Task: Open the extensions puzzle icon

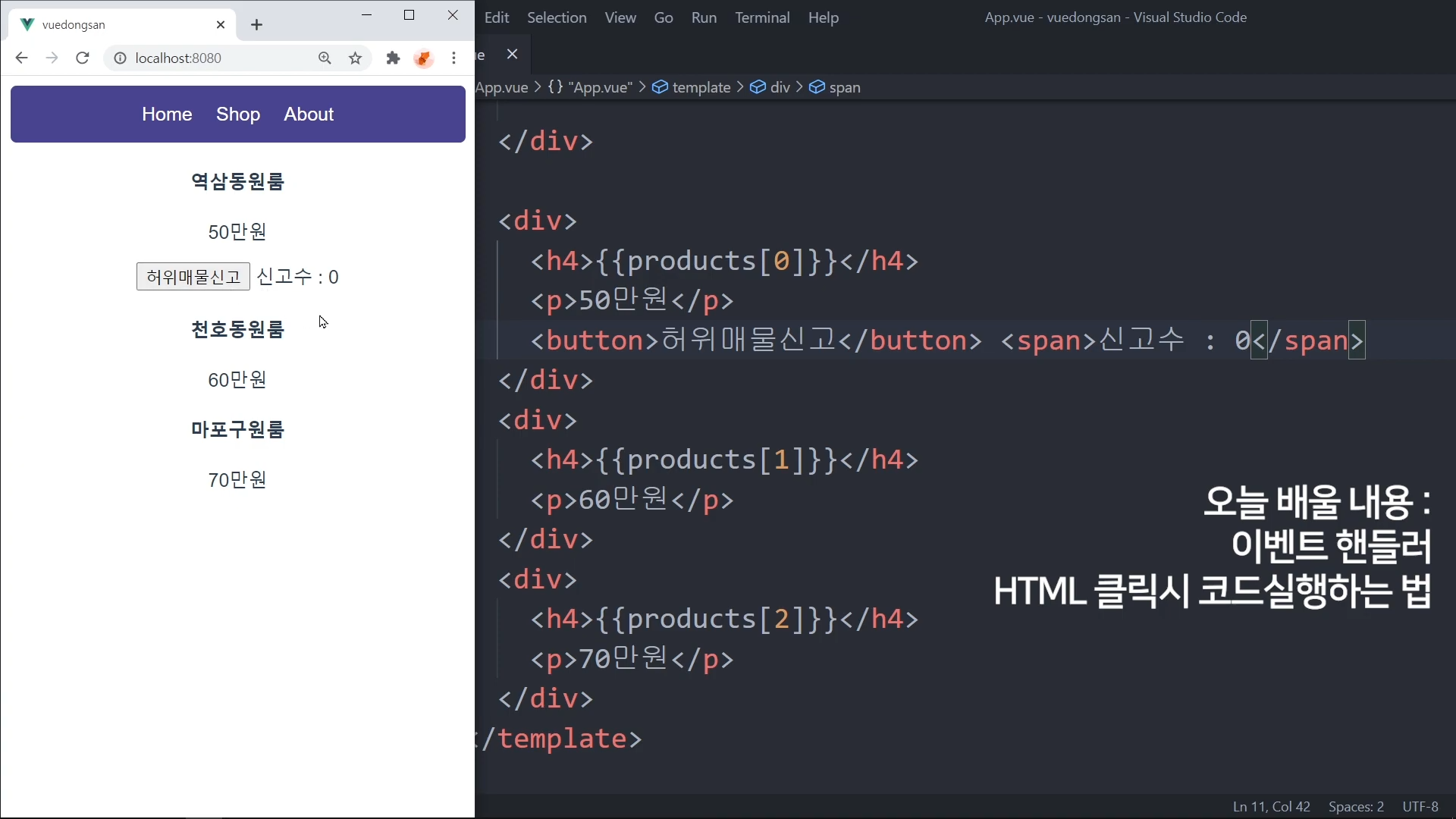Action: tap(393, 58)
